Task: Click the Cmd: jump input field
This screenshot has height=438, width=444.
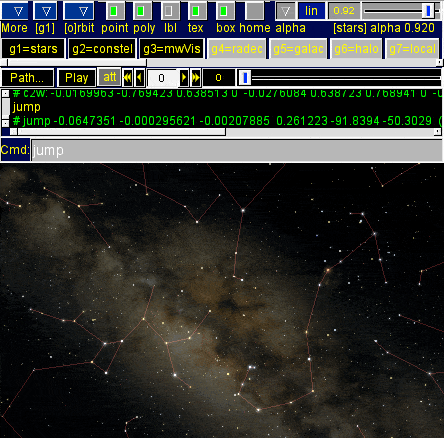Action: tap(237, 150)
